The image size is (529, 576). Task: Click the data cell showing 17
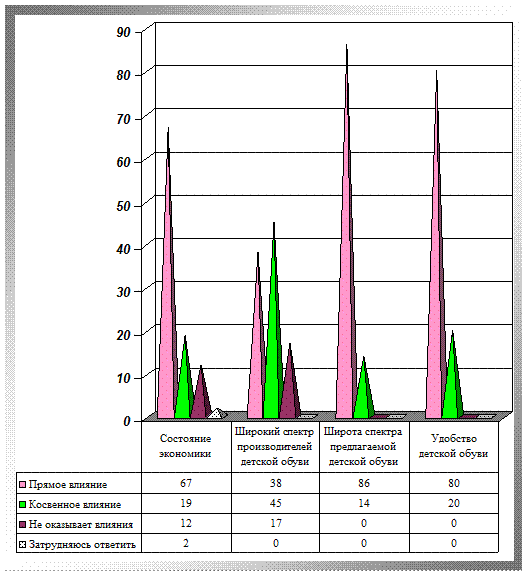276,523
